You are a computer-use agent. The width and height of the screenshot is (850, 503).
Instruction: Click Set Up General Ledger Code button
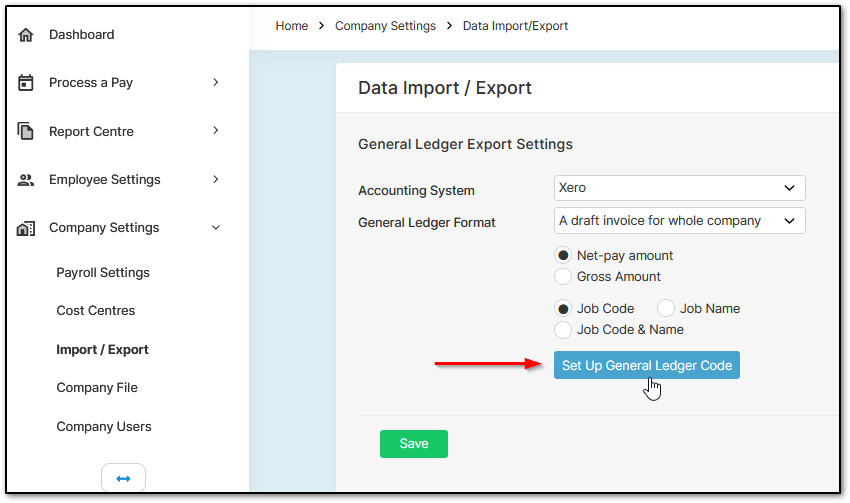tap(647, 365)
